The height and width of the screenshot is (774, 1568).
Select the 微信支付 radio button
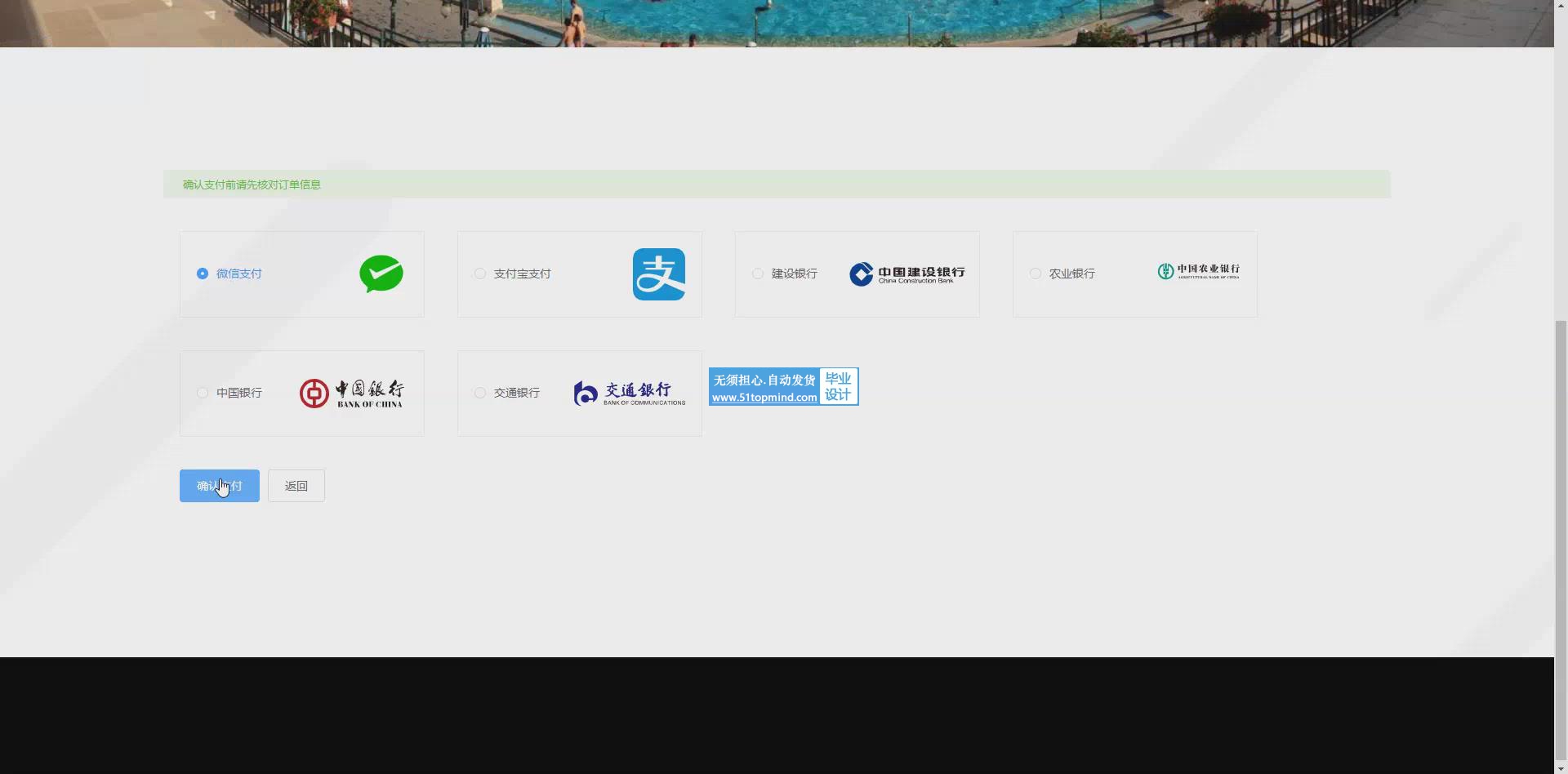[x=203, y=274]
